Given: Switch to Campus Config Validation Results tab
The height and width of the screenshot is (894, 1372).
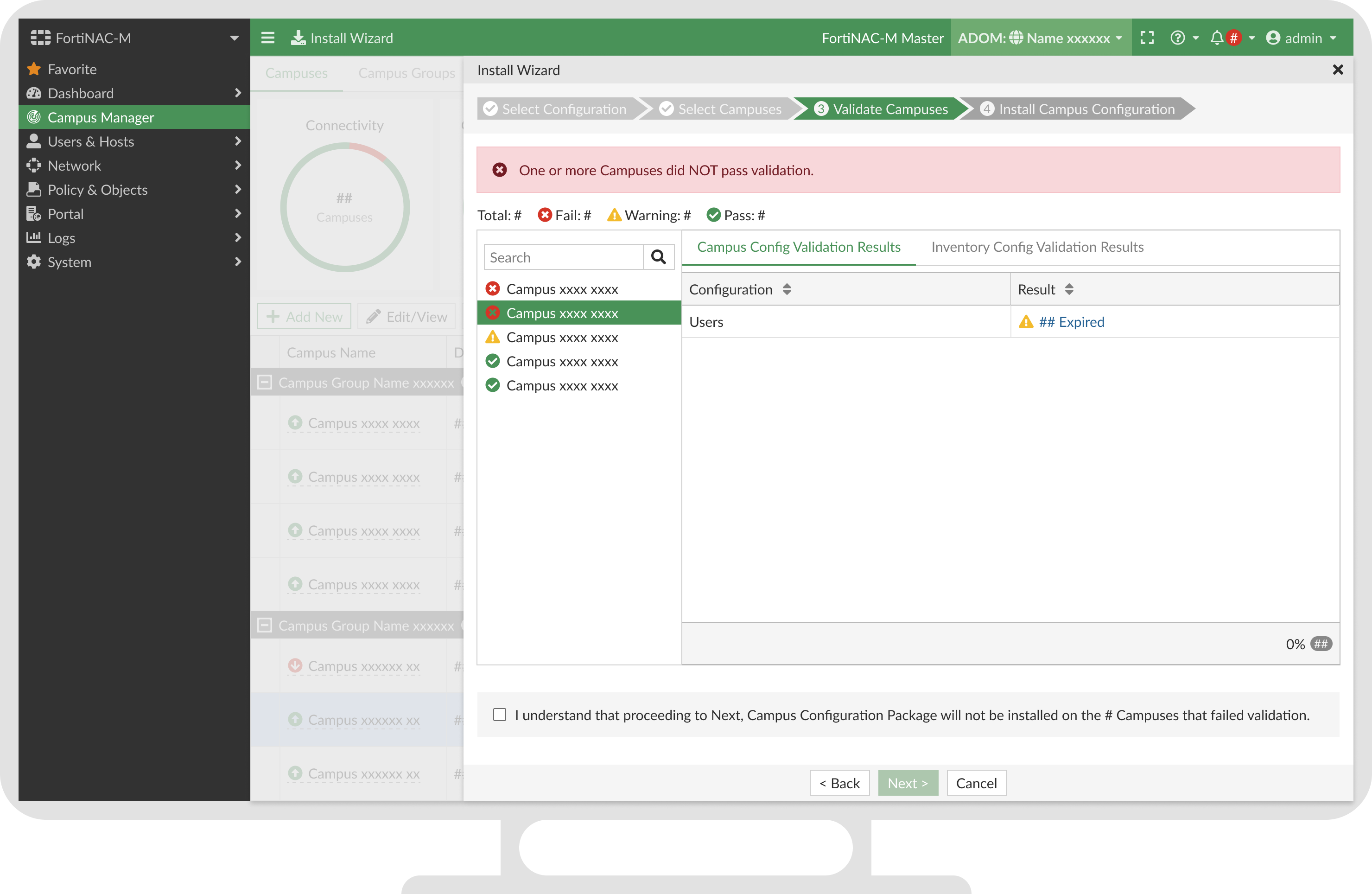Looking at the screenshot, I should [799, 247].
